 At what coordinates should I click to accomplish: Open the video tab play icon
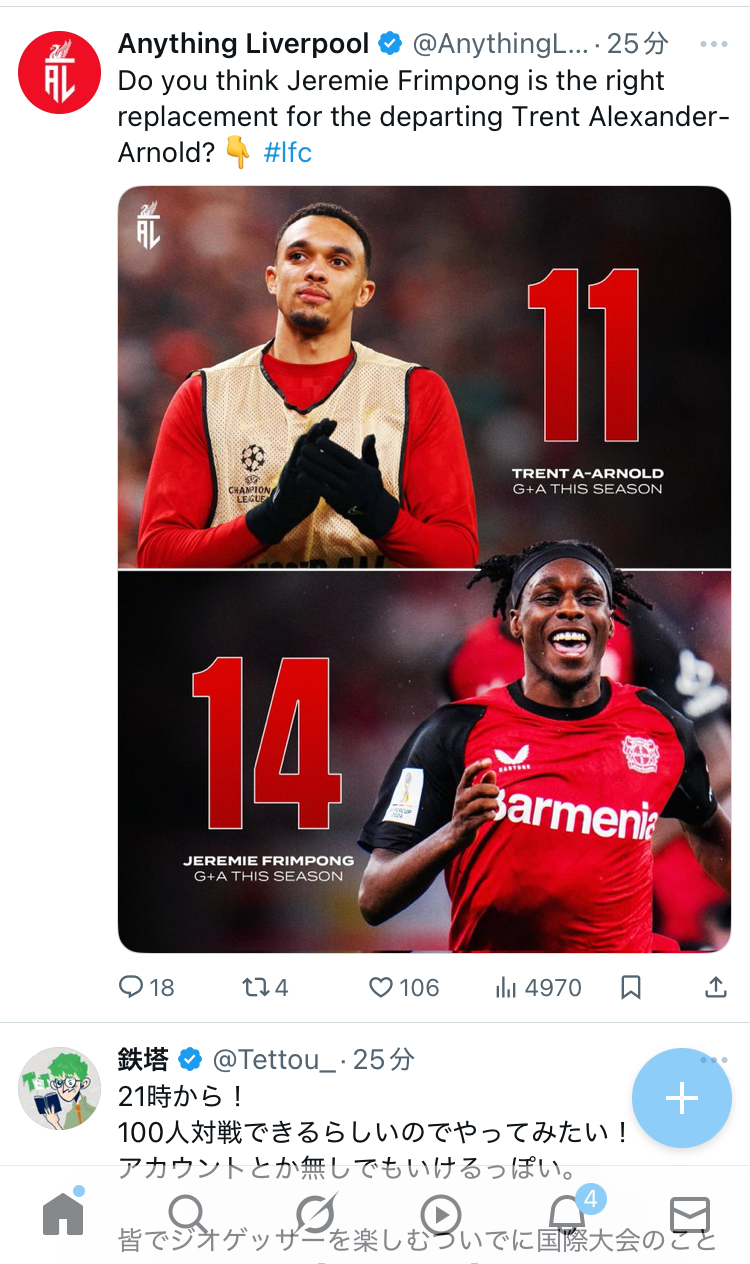point(440,1215)
